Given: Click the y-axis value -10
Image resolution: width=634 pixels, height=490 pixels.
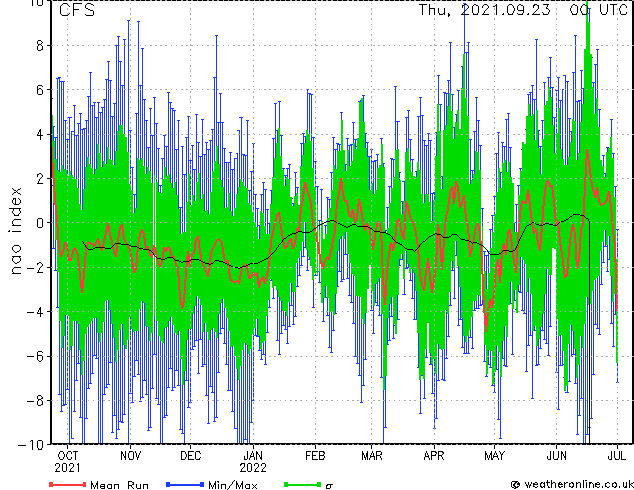Looking at the screenshot, I should point(31,445).
